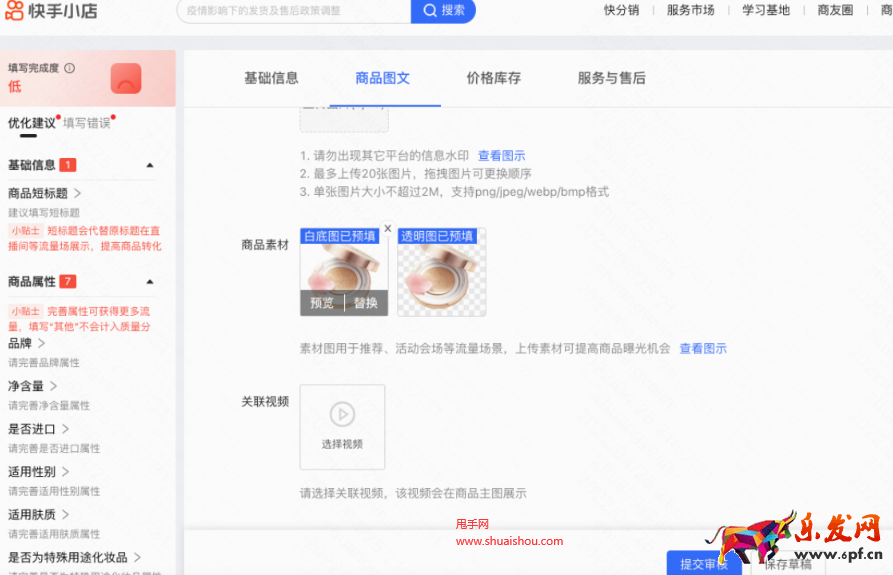Viewport: 893px width, 575px height.
Task: Collapse the 基础信息 sidebar section
Action: (x=150, y=165)
